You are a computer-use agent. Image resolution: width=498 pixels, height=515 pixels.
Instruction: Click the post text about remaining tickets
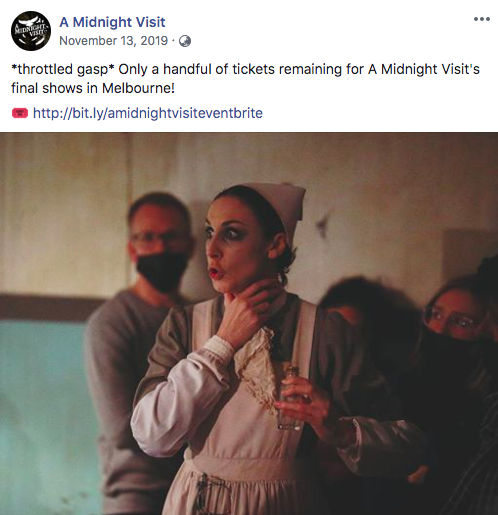(x=245, y=79)
